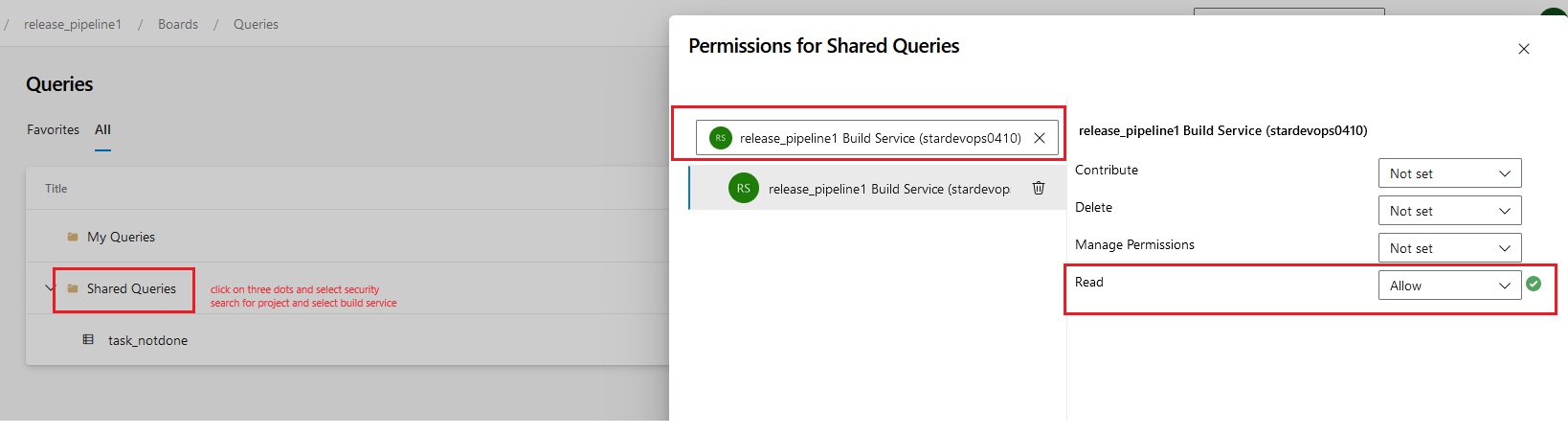Collapse the Shared Queries folder chevron
The image size is (1568, 435).
(50, 288)
